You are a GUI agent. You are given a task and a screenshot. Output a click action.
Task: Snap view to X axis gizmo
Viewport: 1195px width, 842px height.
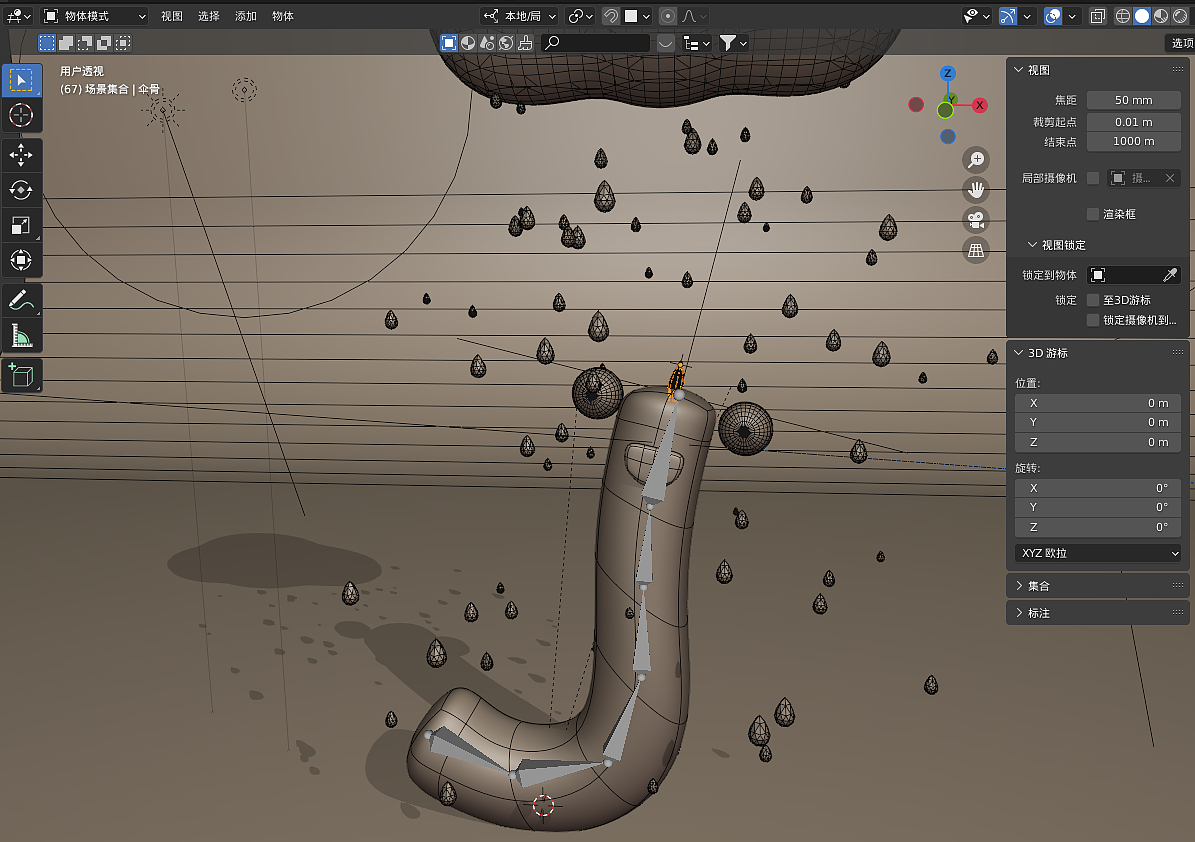tap(979, 105)
